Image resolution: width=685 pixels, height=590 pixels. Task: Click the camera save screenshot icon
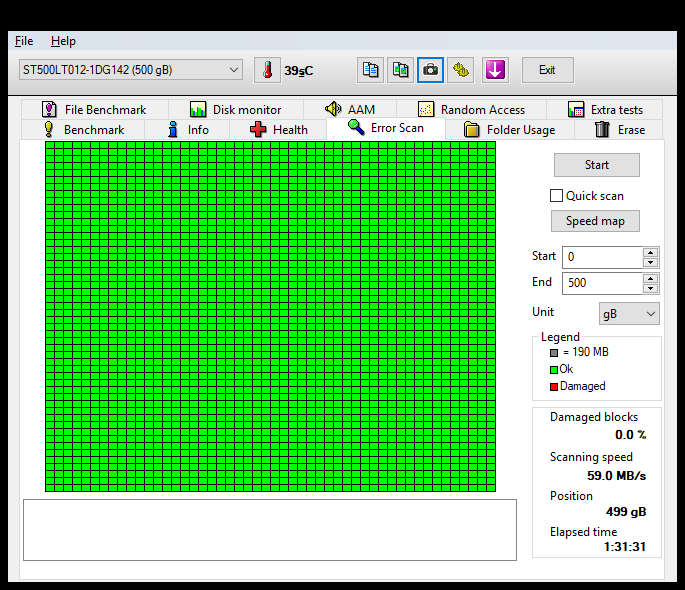pyautogui.click(x=430, y=70)
